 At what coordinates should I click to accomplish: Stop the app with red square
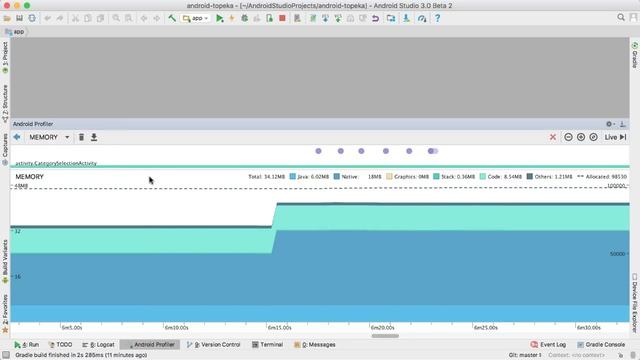[x=282, y=18]
